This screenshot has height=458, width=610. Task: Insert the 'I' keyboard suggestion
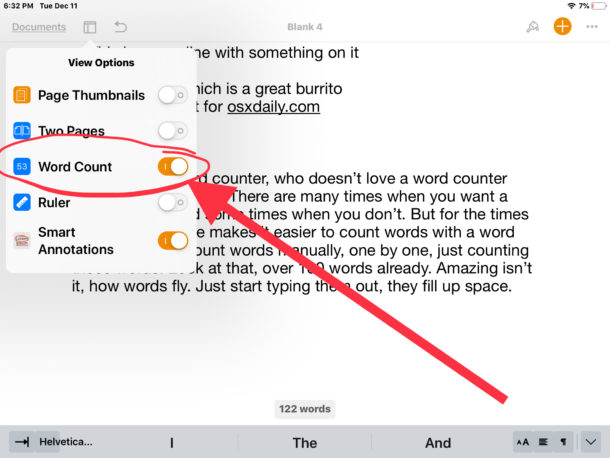[x=172, y=443]
